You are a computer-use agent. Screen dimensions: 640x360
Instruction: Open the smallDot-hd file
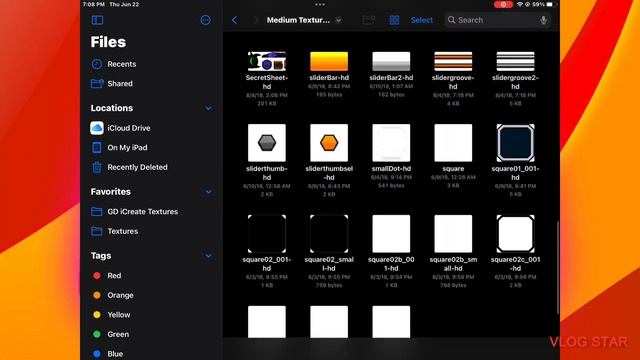[391, 143]
